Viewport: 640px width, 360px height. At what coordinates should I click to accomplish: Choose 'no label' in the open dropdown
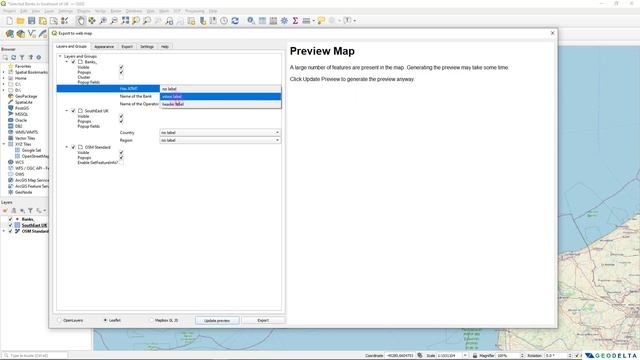point(220,89)
